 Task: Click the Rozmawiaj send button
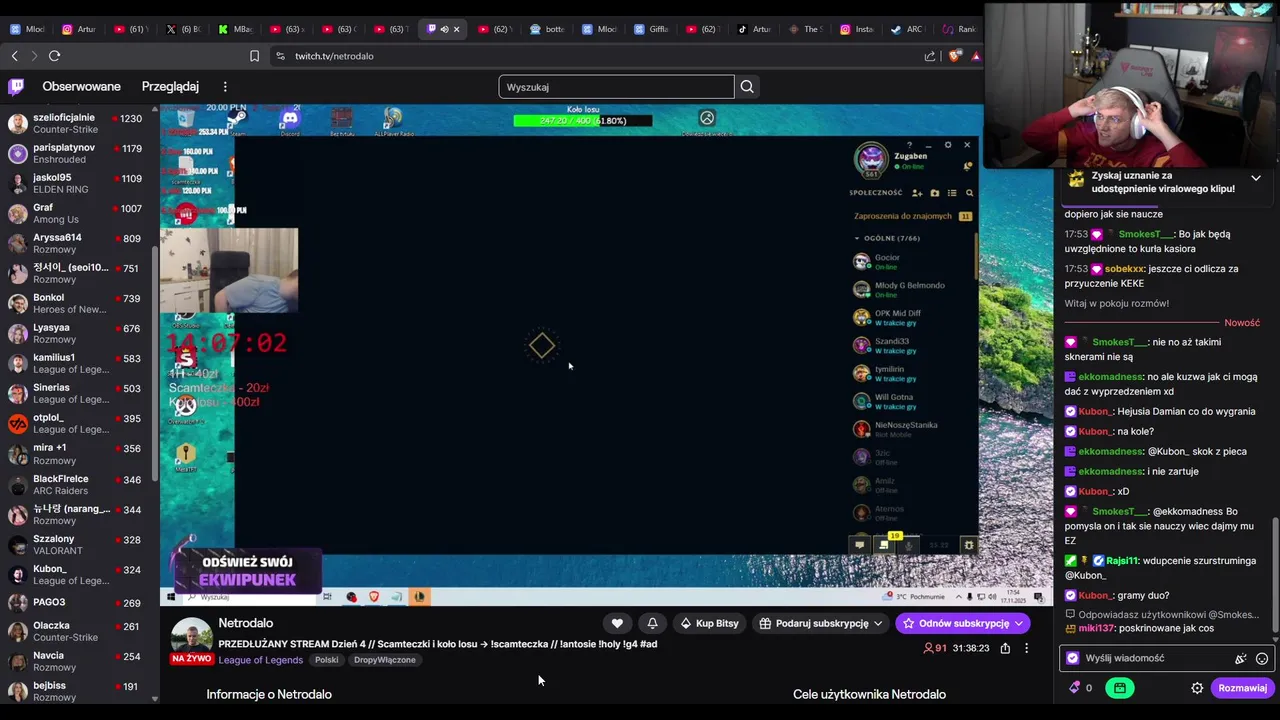(x=1242, y=688)
